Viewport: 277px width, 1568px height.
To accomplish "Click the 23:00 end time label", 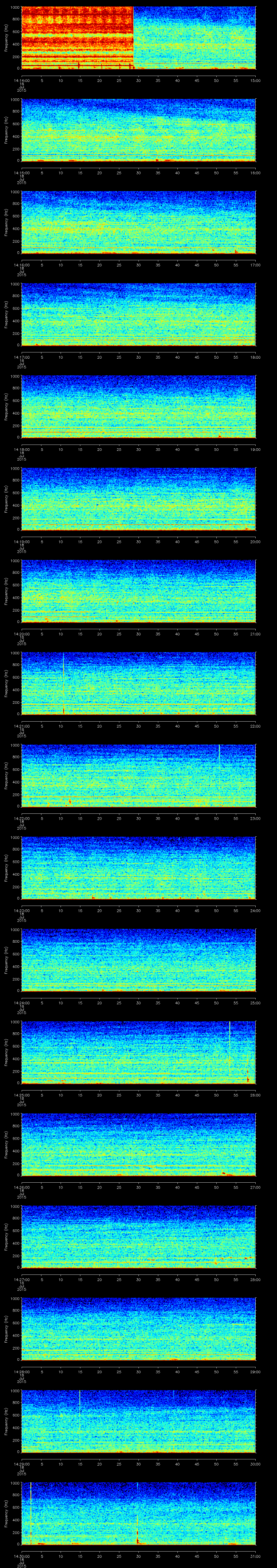I will 255,818.
